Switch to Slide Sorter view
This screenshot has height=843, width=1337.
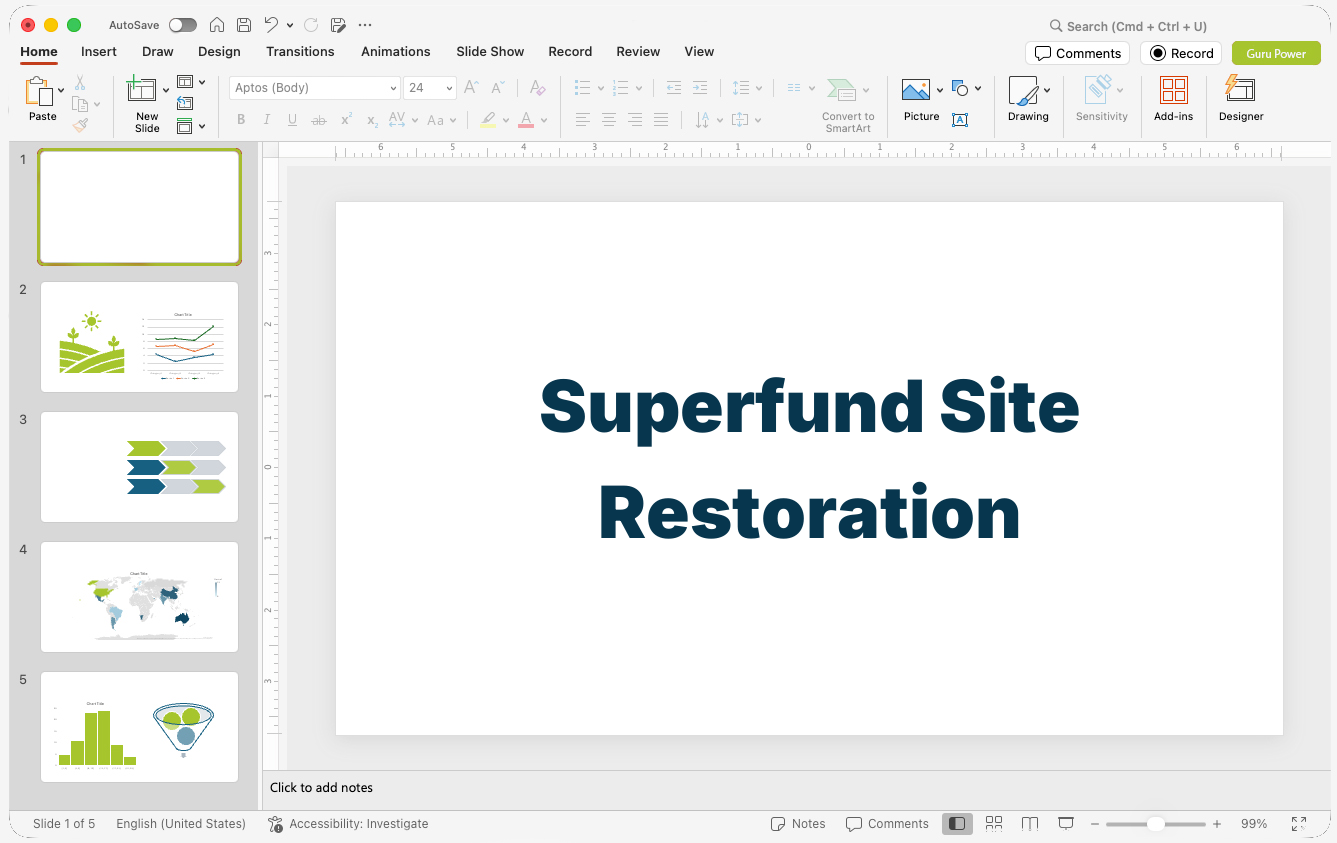click(x=994, y=823)
